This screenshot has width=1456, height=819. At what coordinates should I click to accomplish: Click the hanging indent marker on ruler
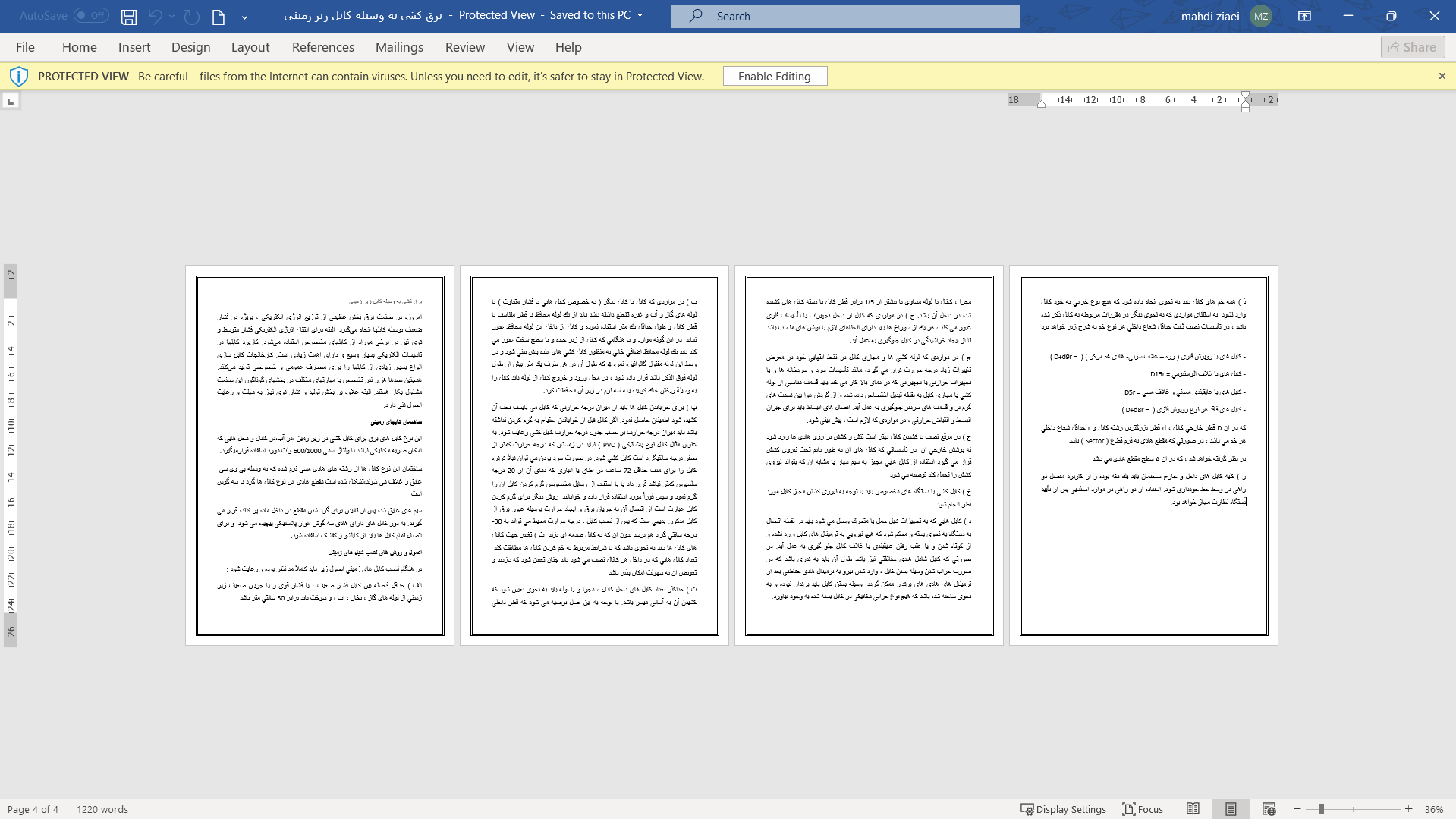1245,105
